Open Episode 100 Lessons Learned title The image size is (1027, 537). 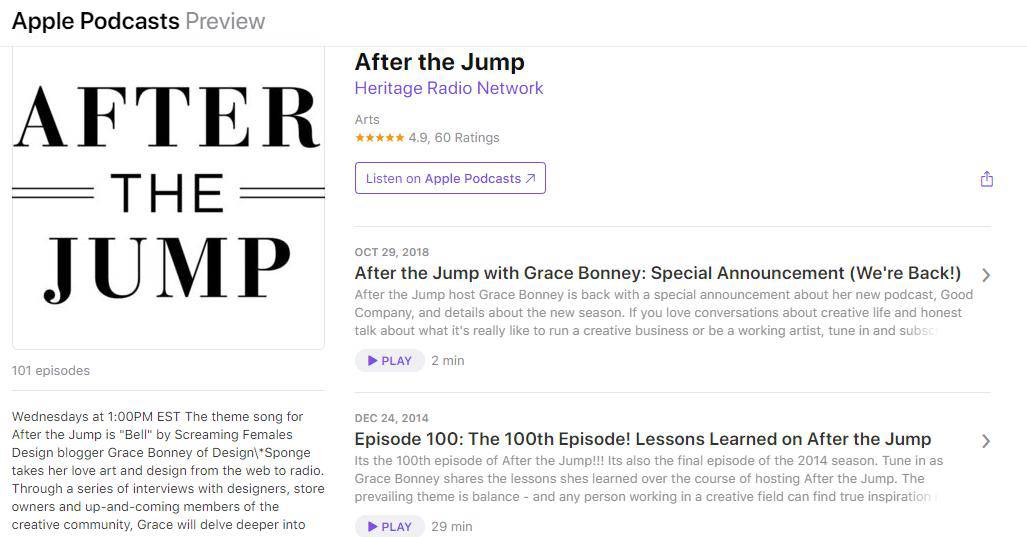(643, 439)
